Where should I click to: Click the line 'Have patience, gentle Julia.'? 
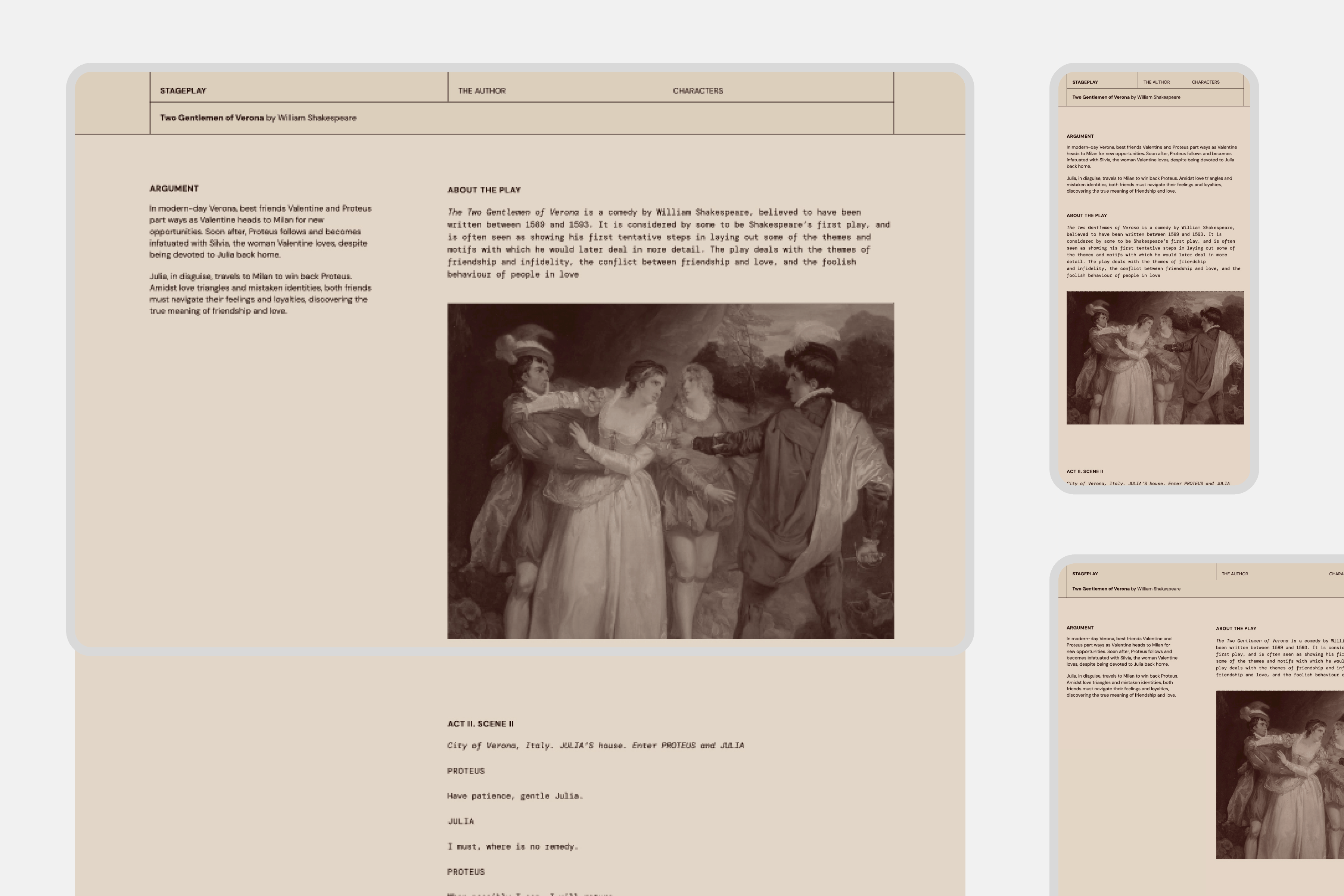514,796
